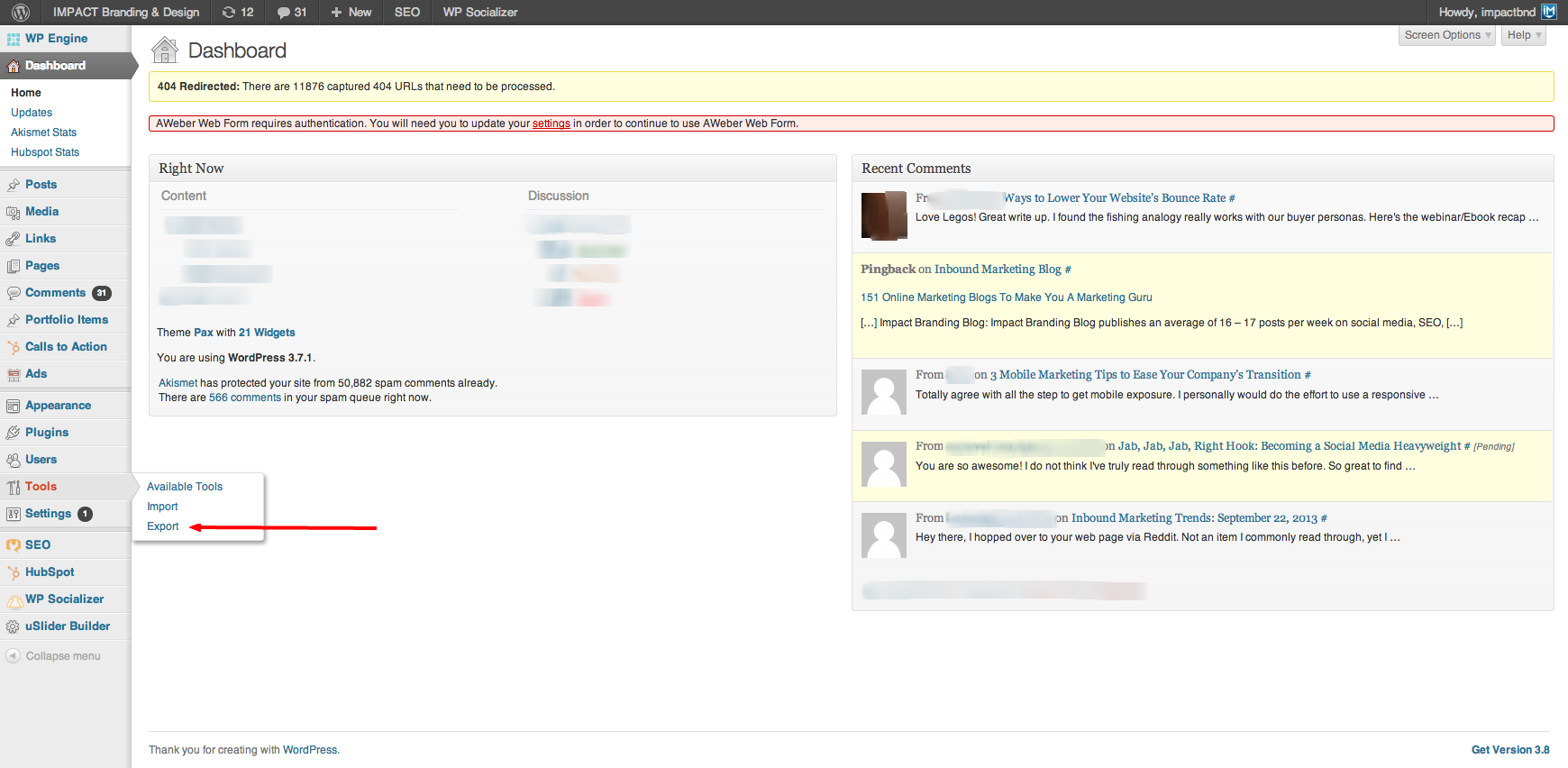Viewport: 1568px width, 768px height.
Task: Select Import from the Tools submenu
Action: click(x=162, y=507)
